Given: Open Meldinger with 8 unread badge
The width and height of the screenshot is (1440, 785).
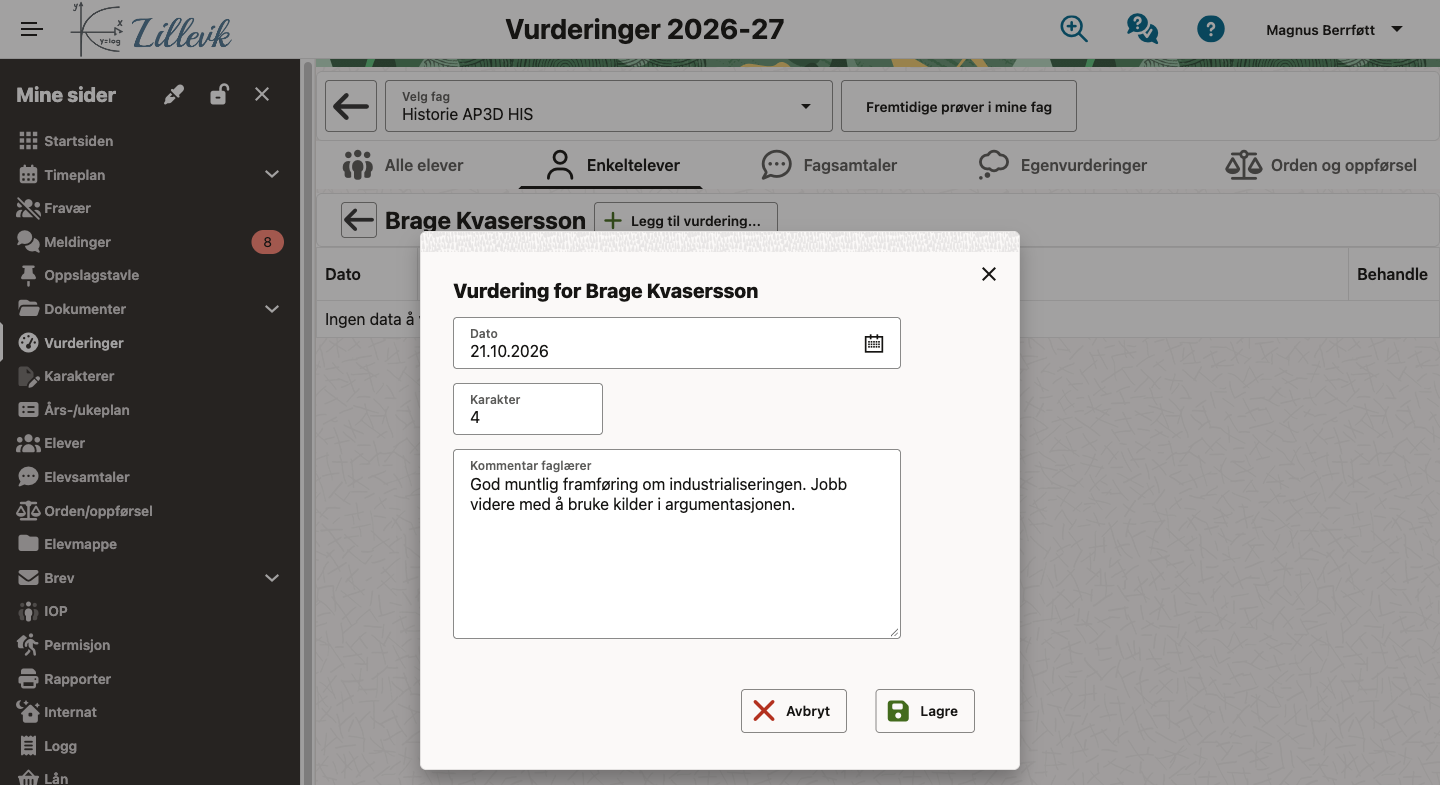Looking at the screenshot, I should click(x=150, y=242).
